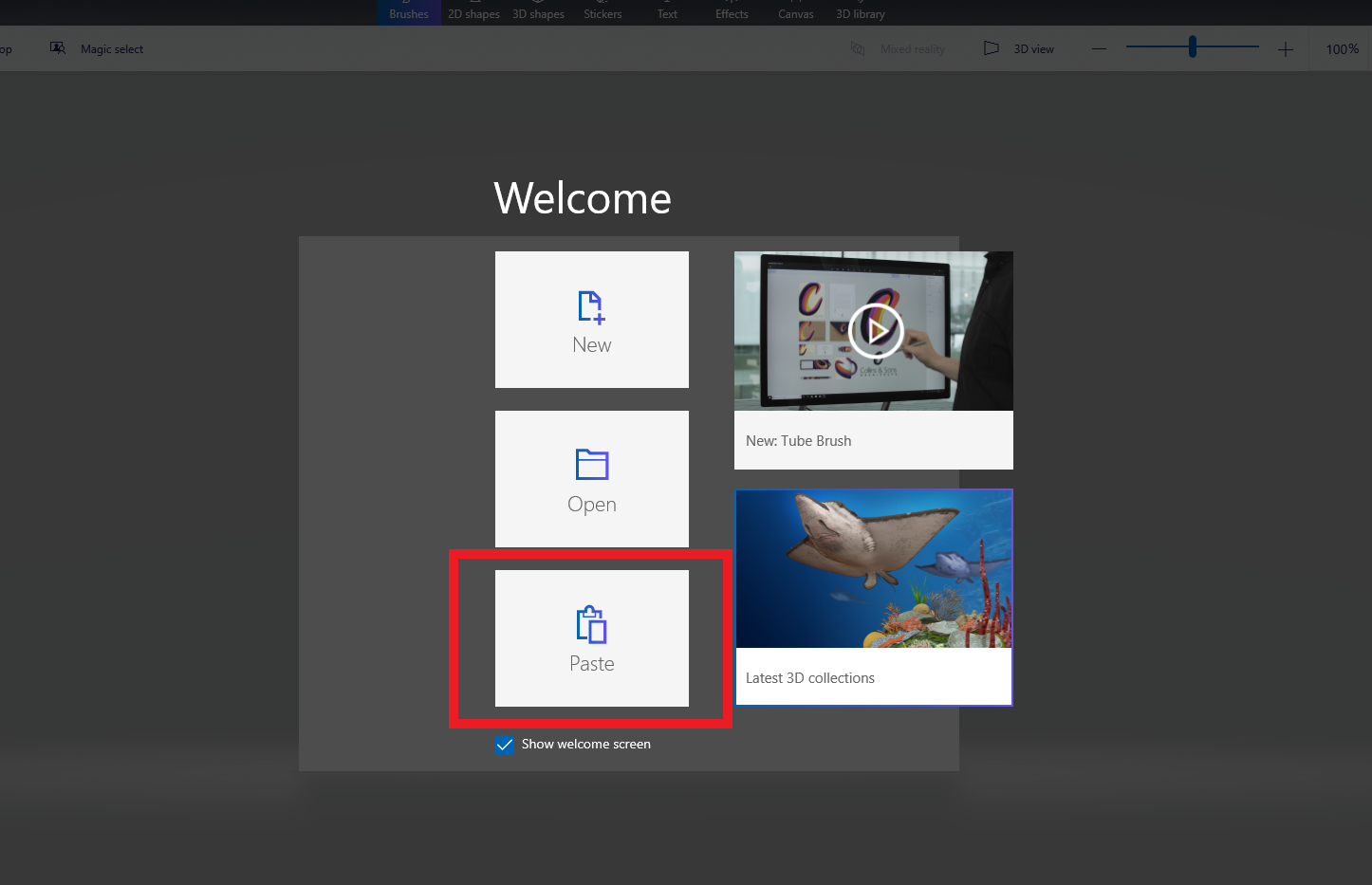The image size is (1372, 885).
Task: Click the 100% zoom percentage field
Action: click(1342, 48)
